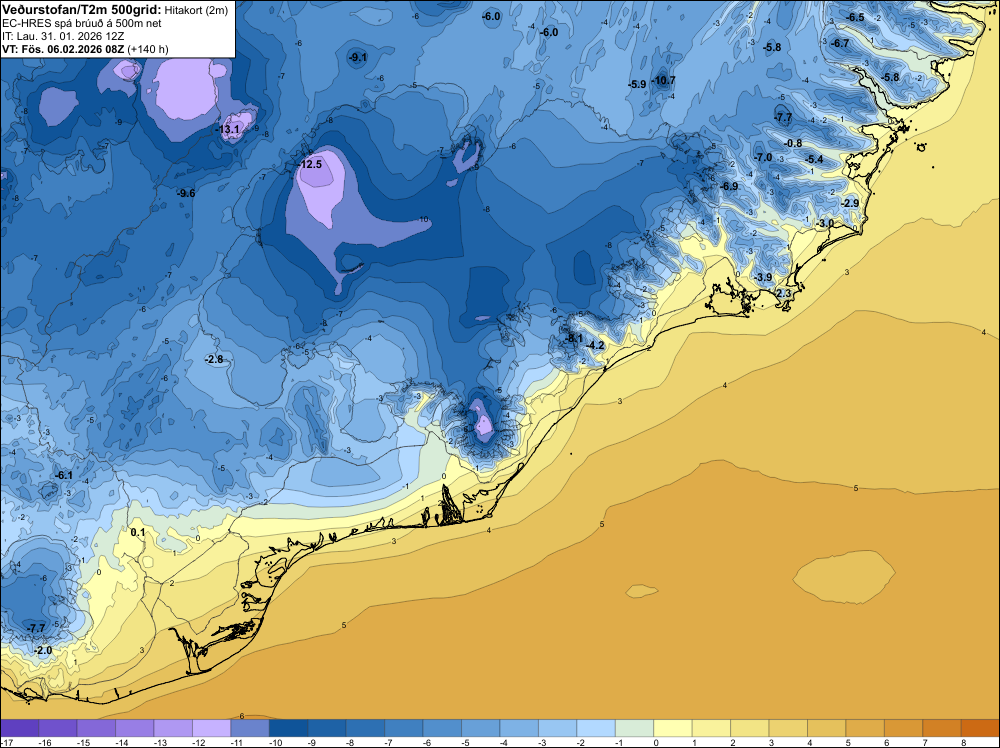
Task: Click the legend swatch between -17 and -16
Action: [20, 728]
